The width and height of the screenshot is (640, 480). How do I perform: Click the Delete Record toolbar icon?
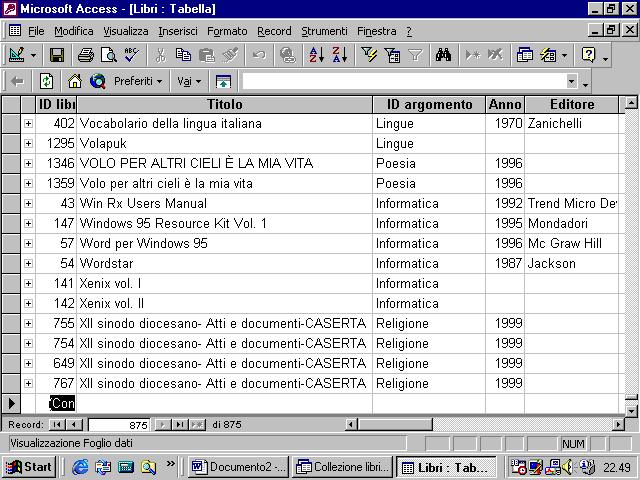click(496, 55)
